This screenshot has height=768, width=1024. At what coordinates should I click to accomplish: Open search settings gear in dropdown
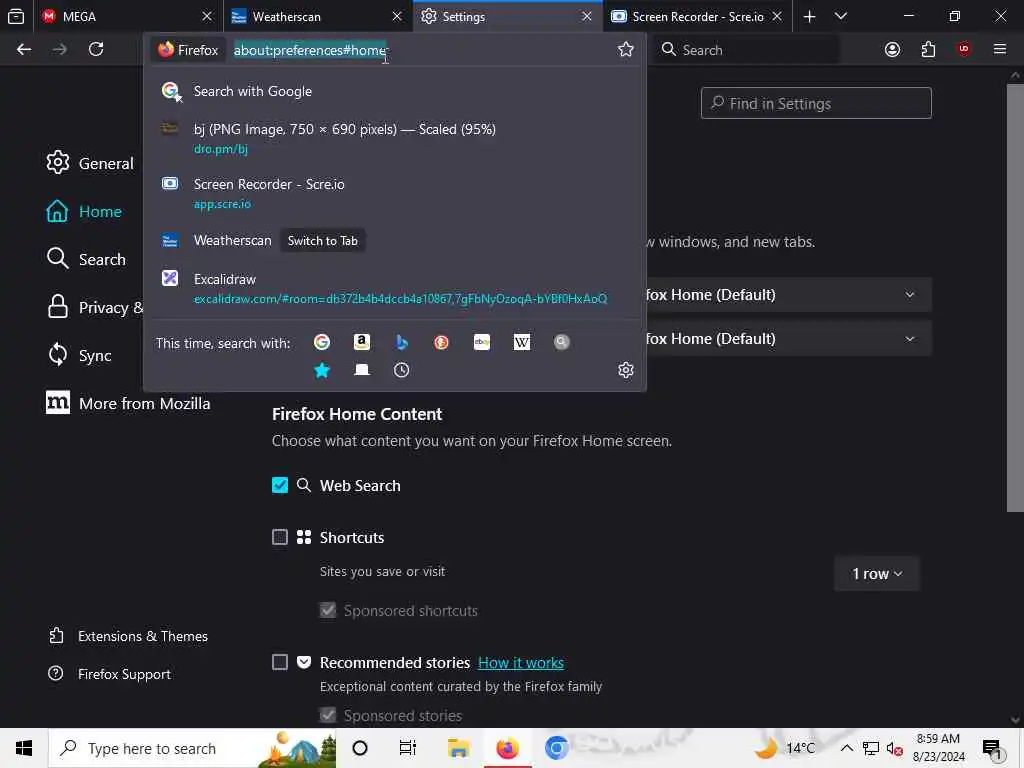pos(626,370)
